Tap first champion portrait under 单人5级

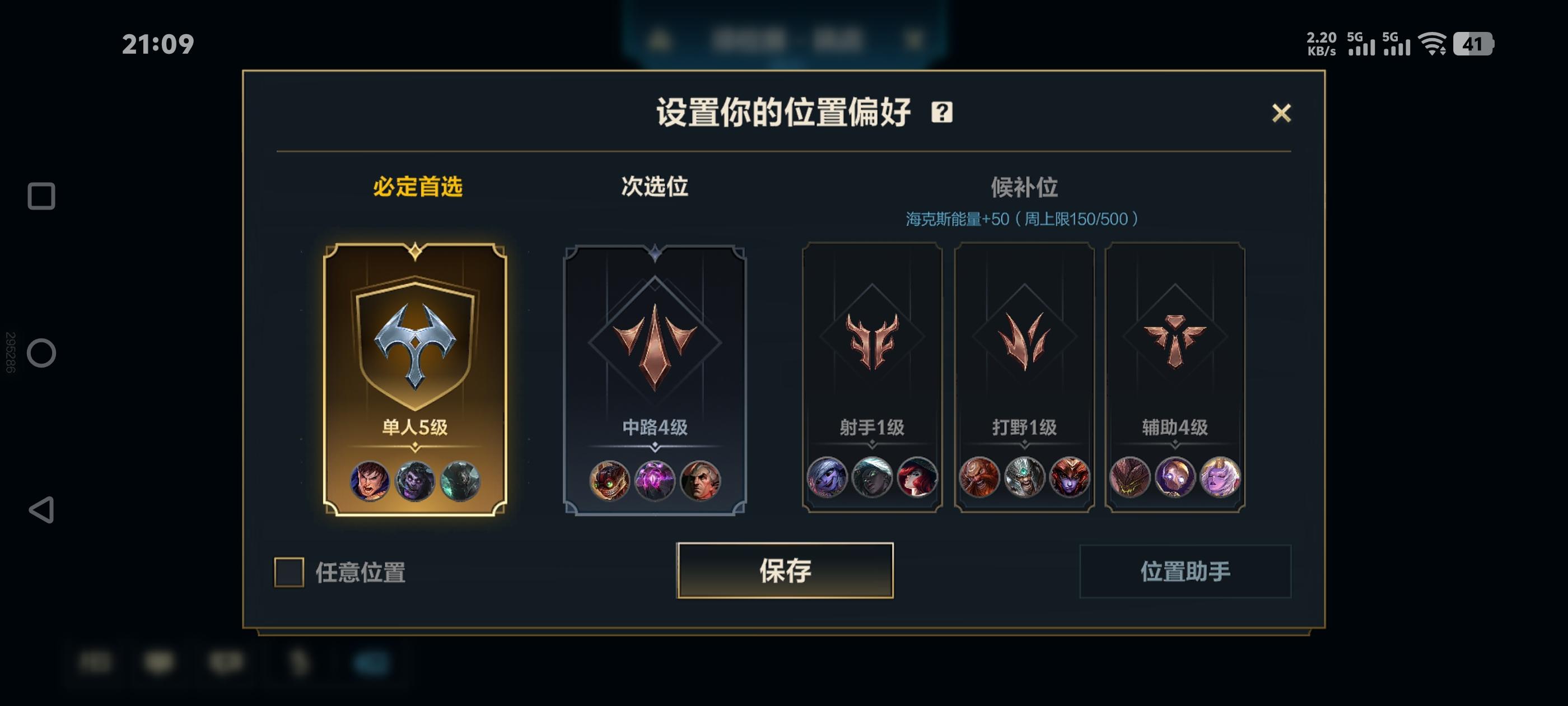pyautogui.click(x=370, y=481)
